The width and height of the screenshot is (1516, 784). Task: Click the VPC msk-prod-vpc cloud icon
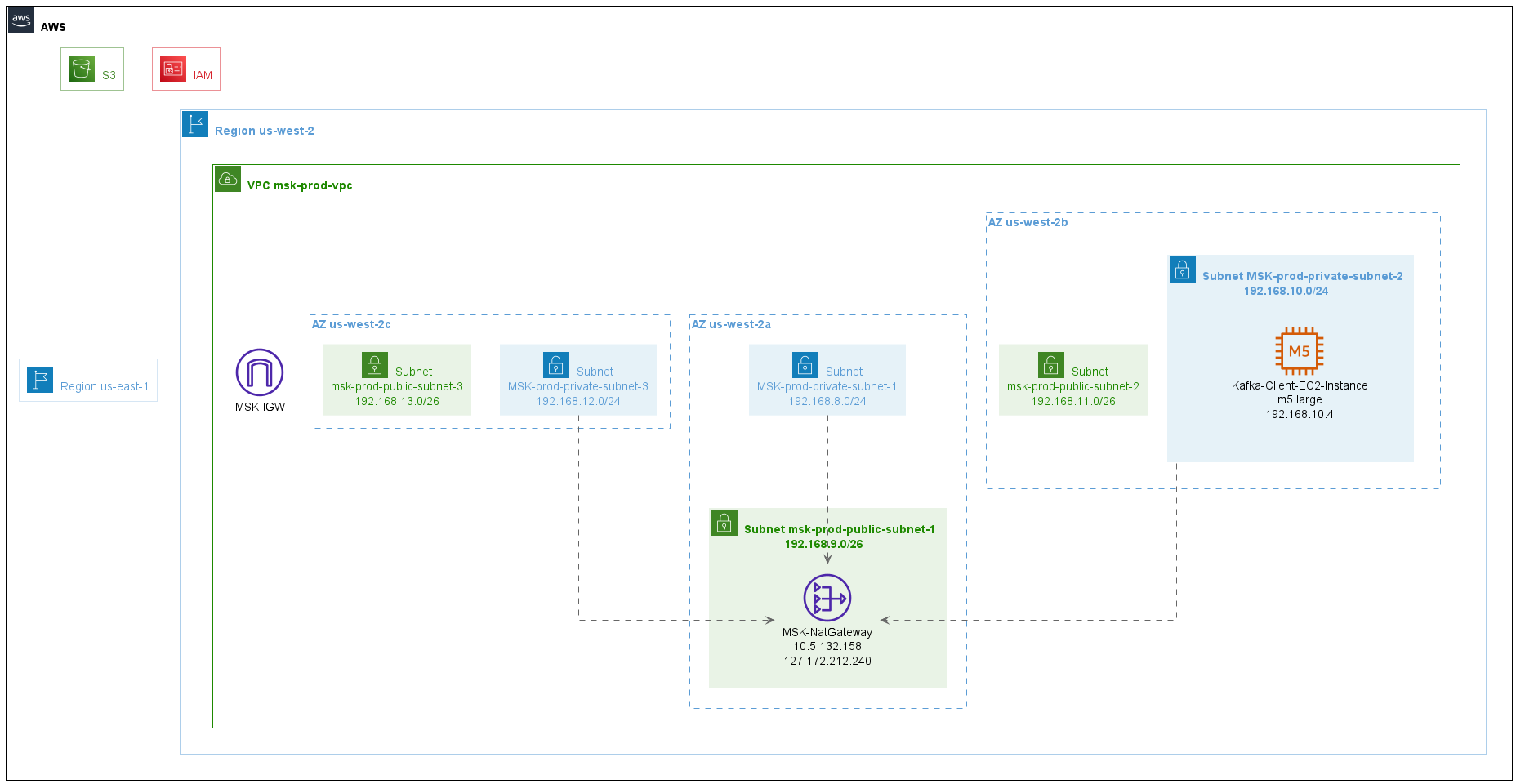click(x=228, y=179)
